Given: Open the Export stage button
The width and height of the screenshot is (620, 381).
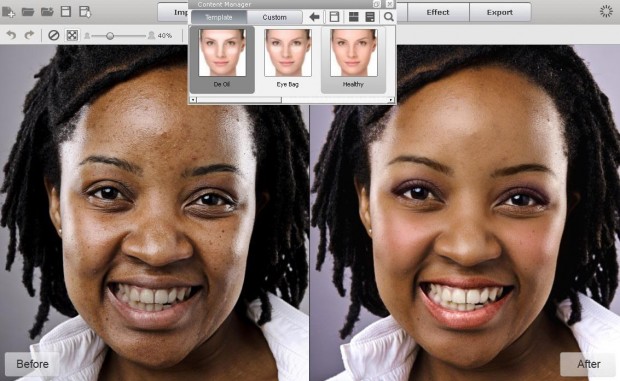Looking at the screenshot, I should pyautogui.click(x=500, y=12).
